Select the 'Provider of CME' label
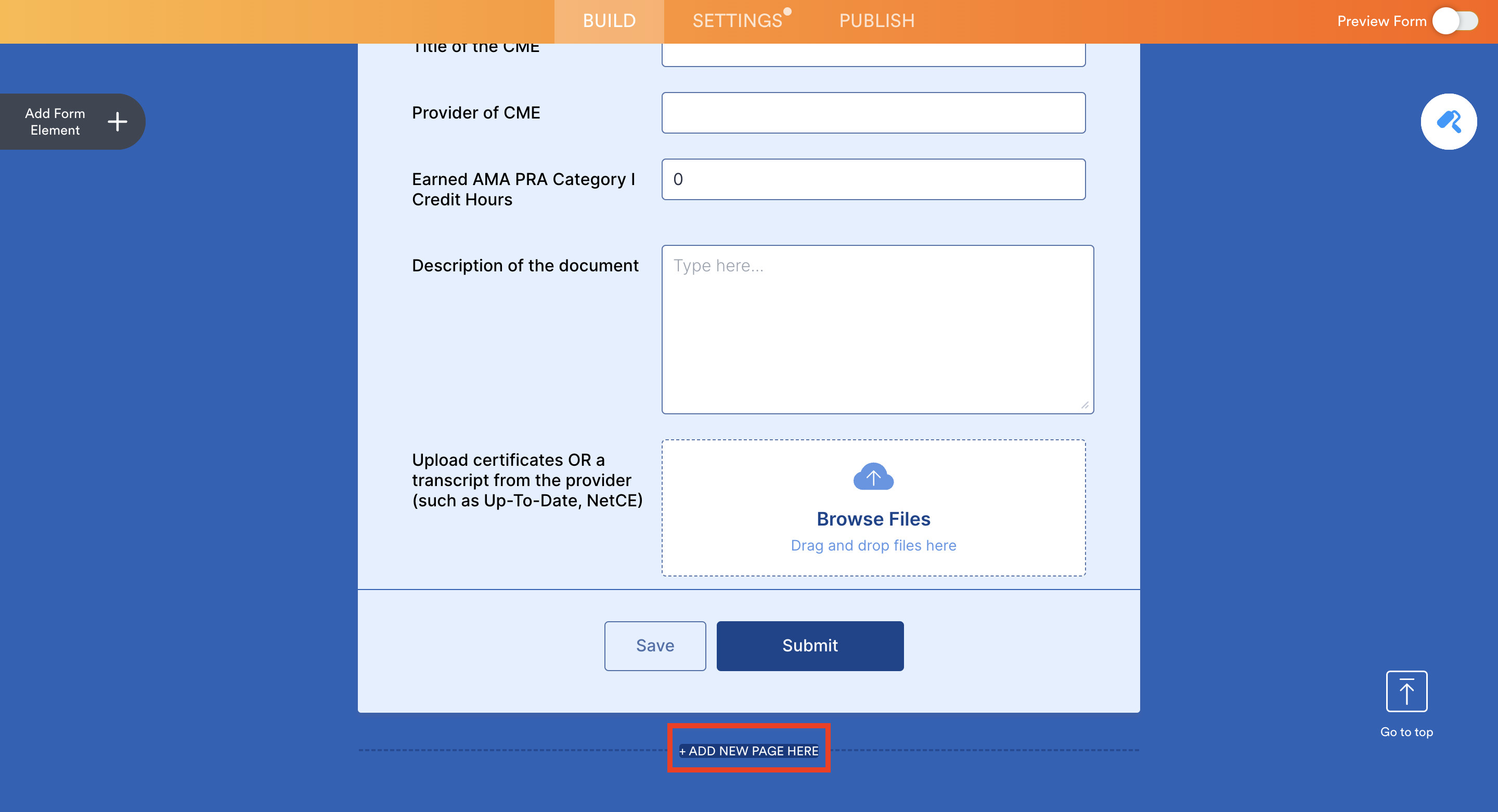 tap(476, 113)
